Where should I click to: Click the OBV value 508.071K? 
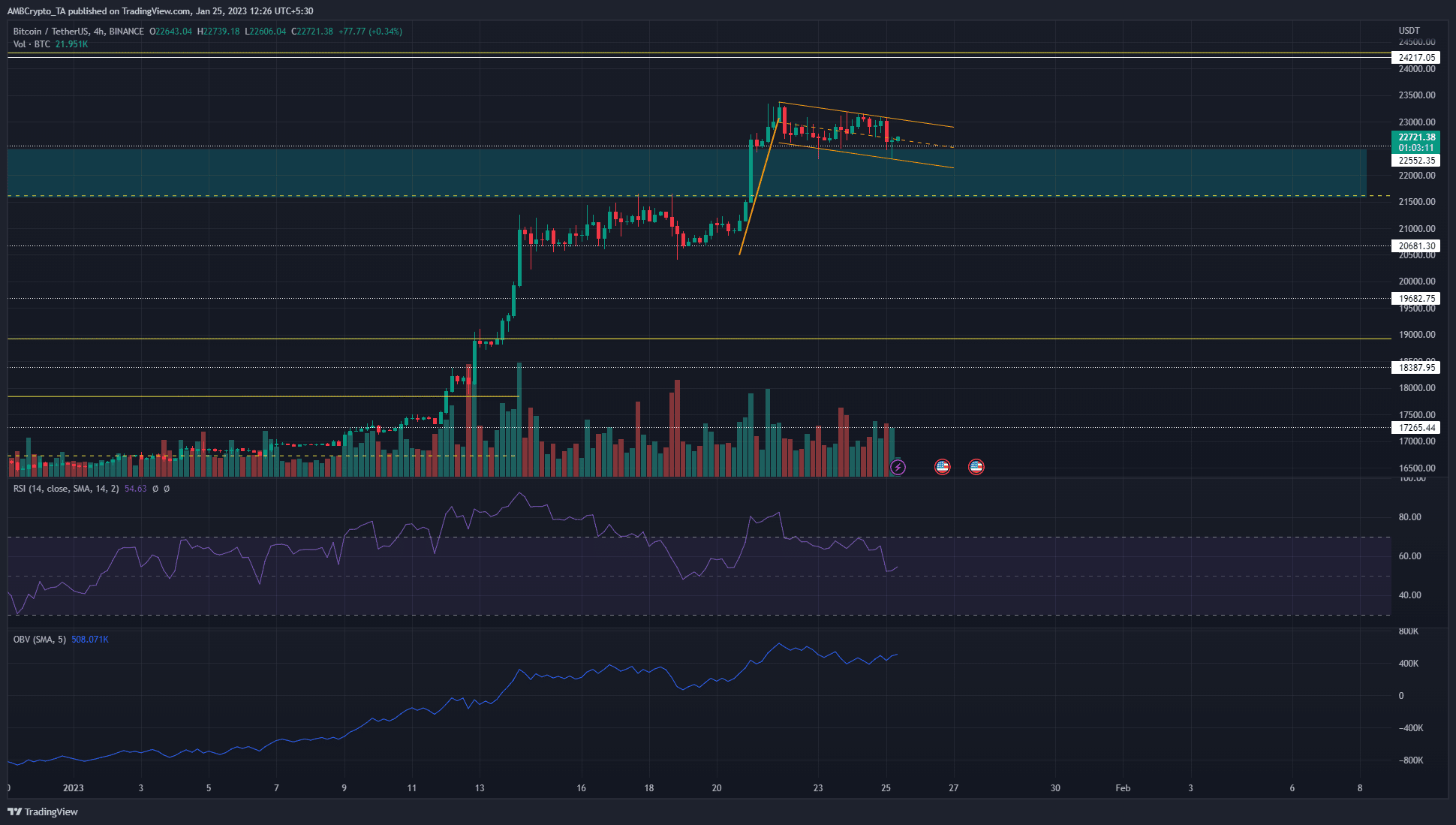point(90,640)
